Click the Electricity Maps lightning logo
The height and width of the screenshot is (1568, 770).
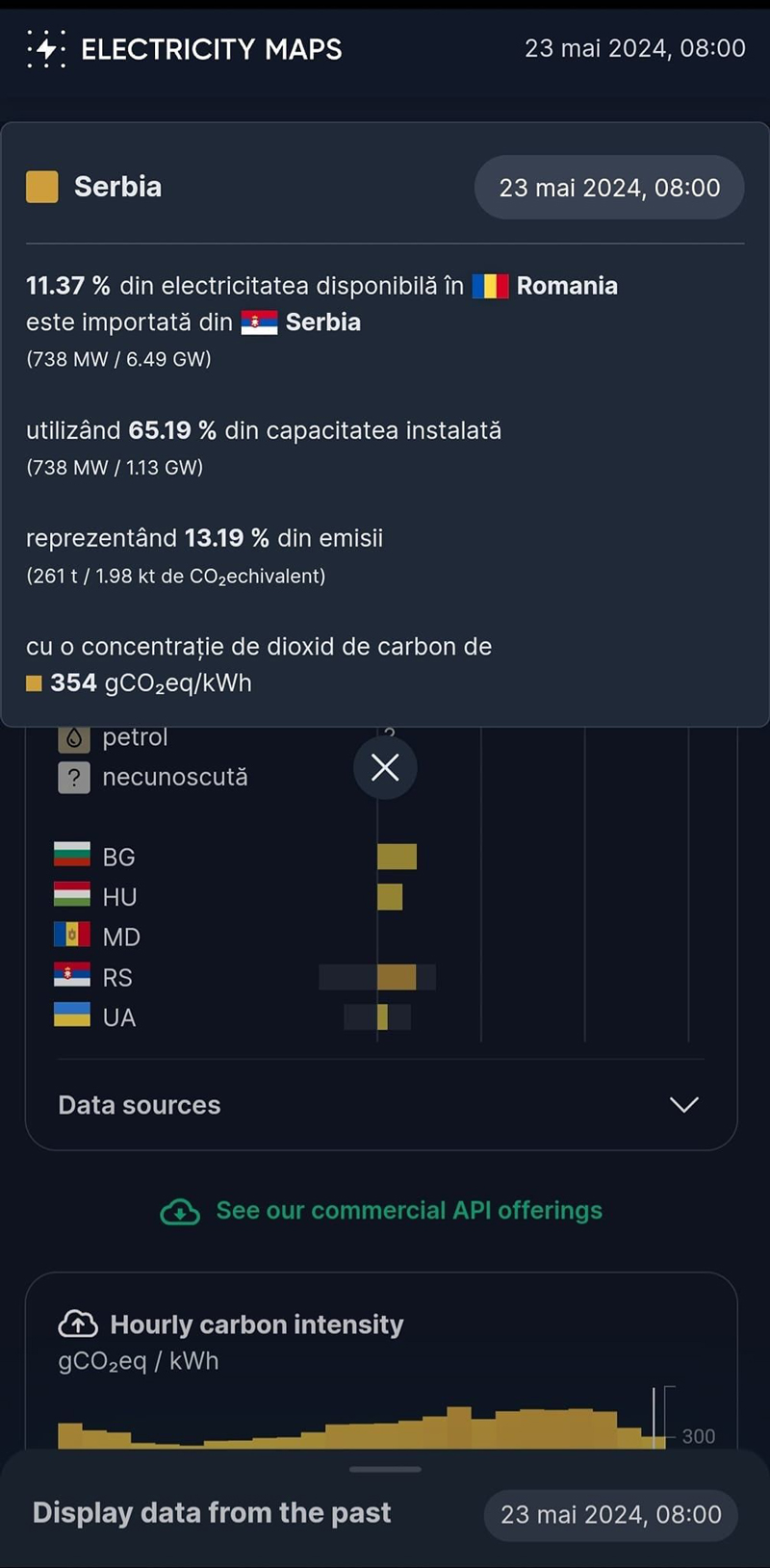click(x=46, y=49)
